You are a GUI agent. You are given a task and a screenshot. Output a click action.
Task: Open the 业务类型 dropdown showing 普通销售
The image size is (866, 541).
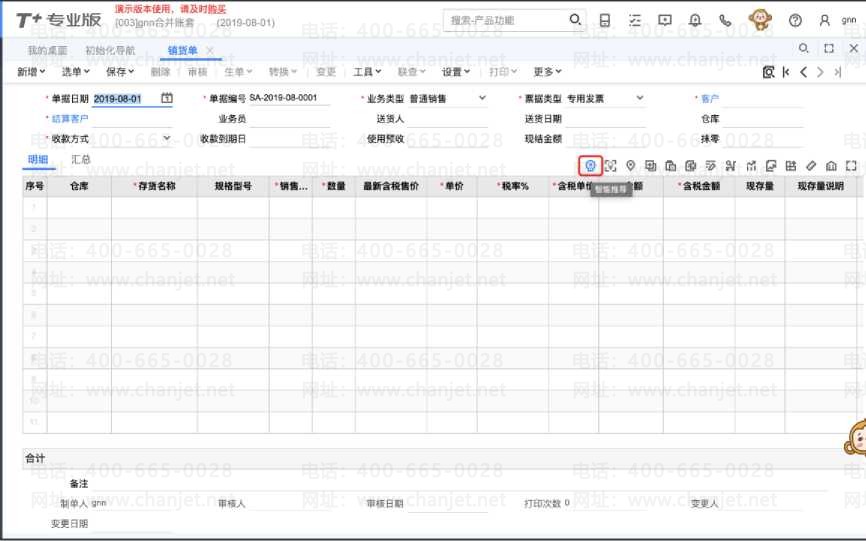tap(482, 98)
